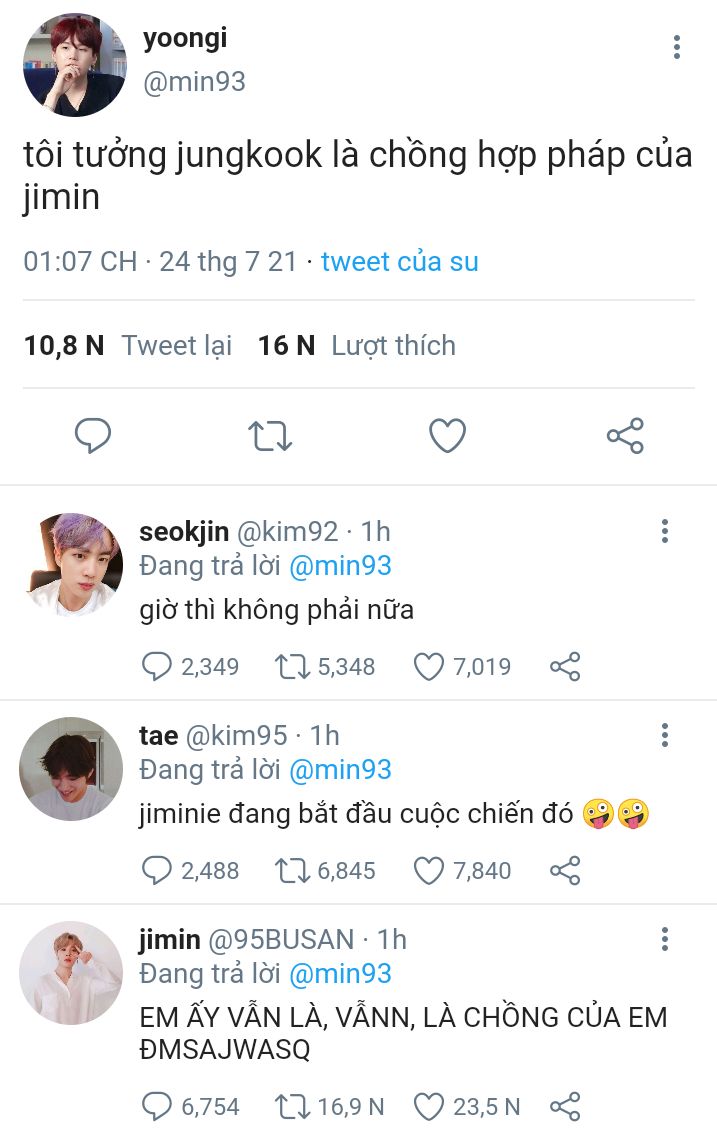Viewport: 717px width, 1135px height.
Task: Retweet jimin's reply with 16,9 N
Action: pos(291,1107)
